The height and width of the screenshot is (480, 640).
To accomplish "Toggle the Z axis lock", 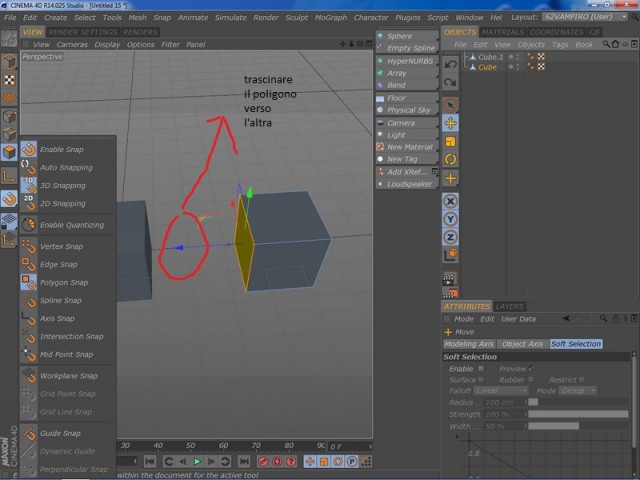I will tap(450, 237).
